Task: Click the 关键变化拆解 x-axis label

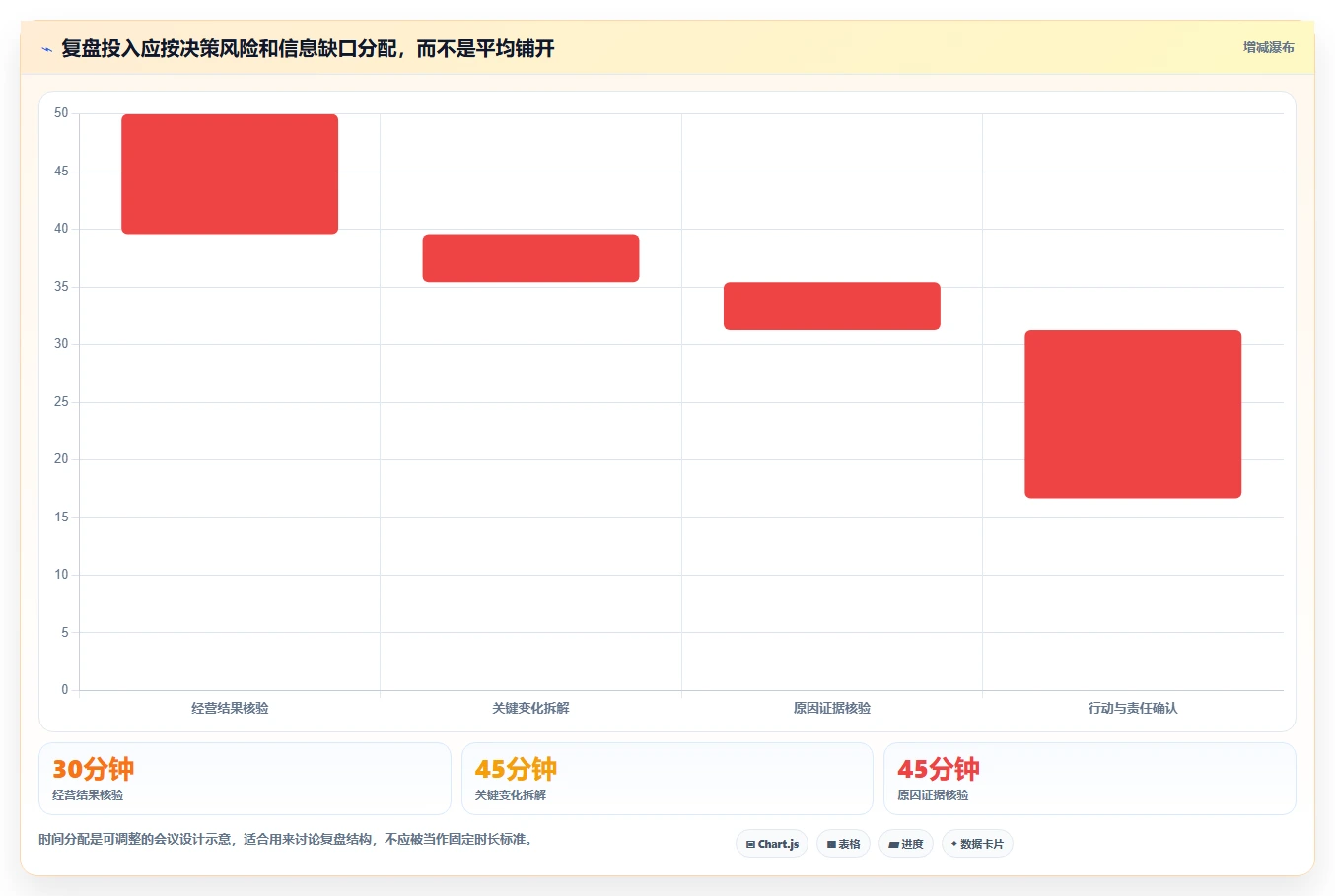Action: click(x=530, y=708)
